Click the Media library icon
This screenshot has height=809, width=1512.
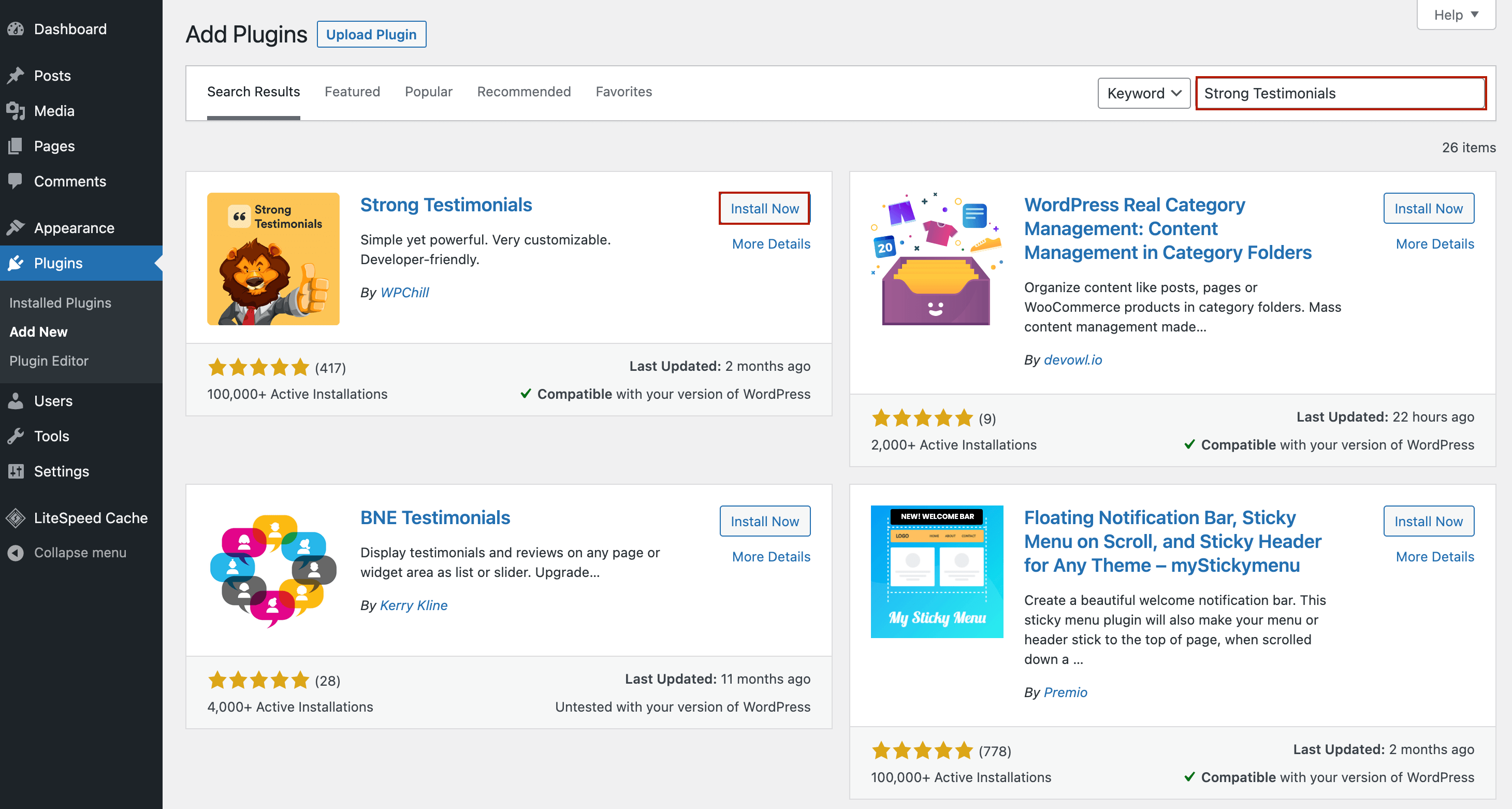(x=16, y=110)
